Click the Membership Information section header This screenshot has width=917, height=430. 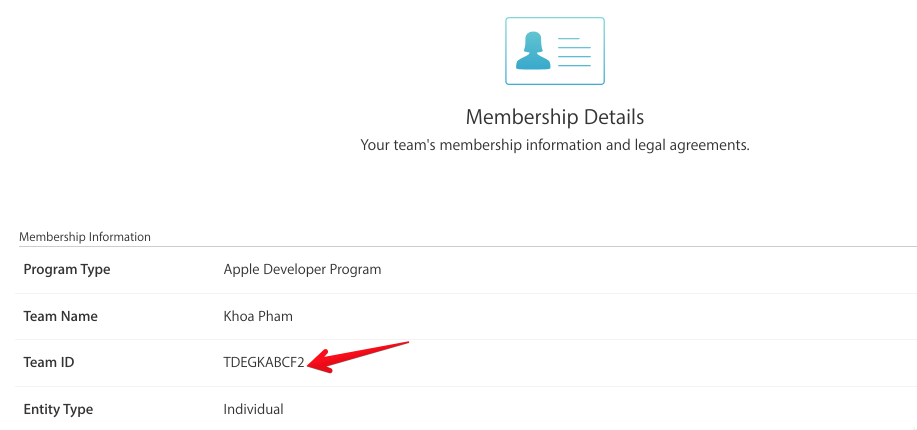click(x=85, y=237)
